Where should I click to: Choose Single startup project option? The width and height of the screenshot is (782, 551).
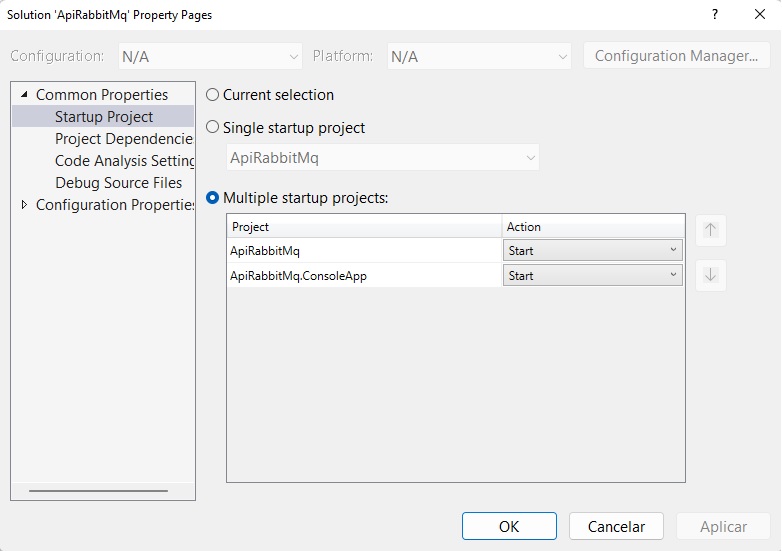212,128
